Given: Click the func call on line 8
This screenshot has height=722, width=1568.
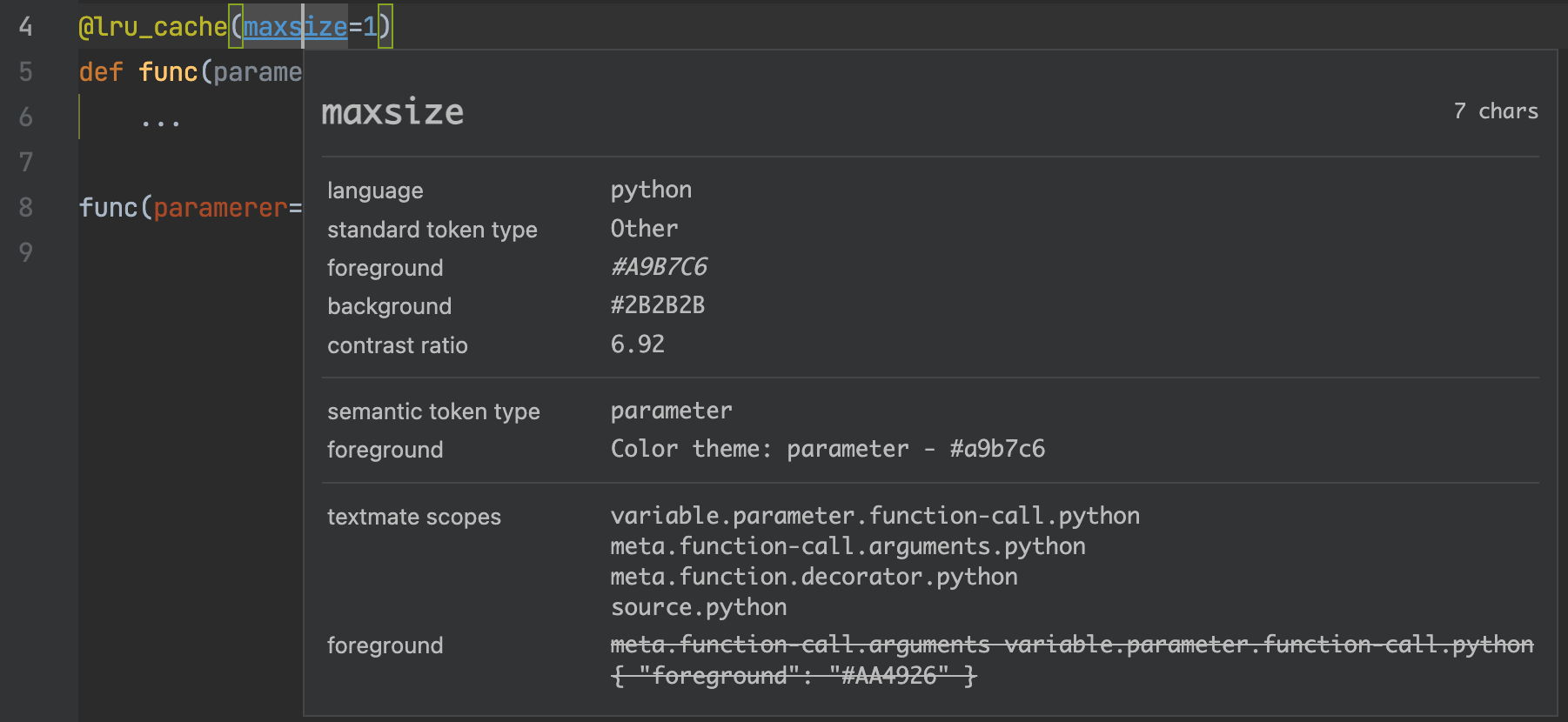Looking at the screenshot, I should [x=108, y=208].
